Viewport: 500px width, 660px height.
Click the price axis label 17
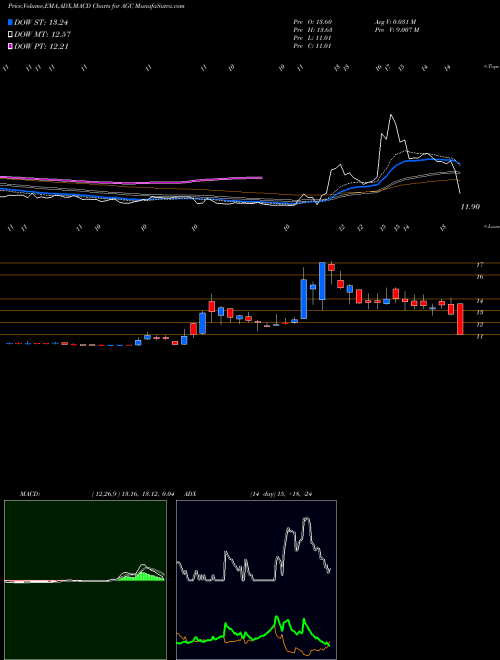click(479, 265)
